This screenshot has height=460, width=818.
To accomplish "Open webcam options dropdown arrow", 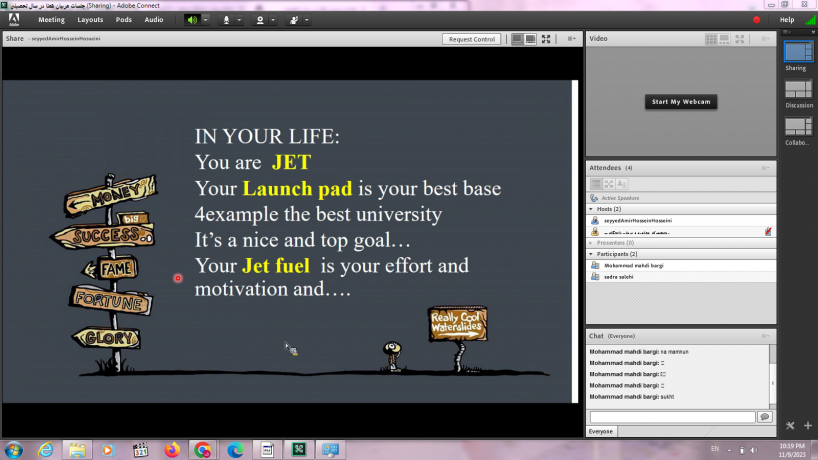I will (x=273, y=20).
